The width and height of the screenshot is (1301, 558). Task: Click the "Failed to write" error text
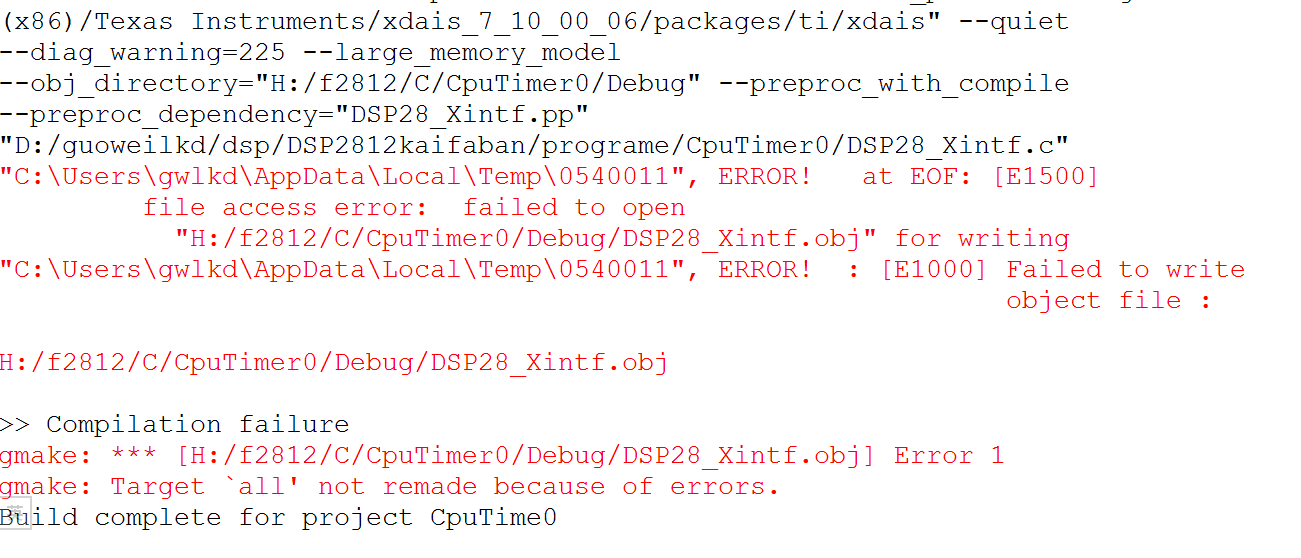[1125, 269]
